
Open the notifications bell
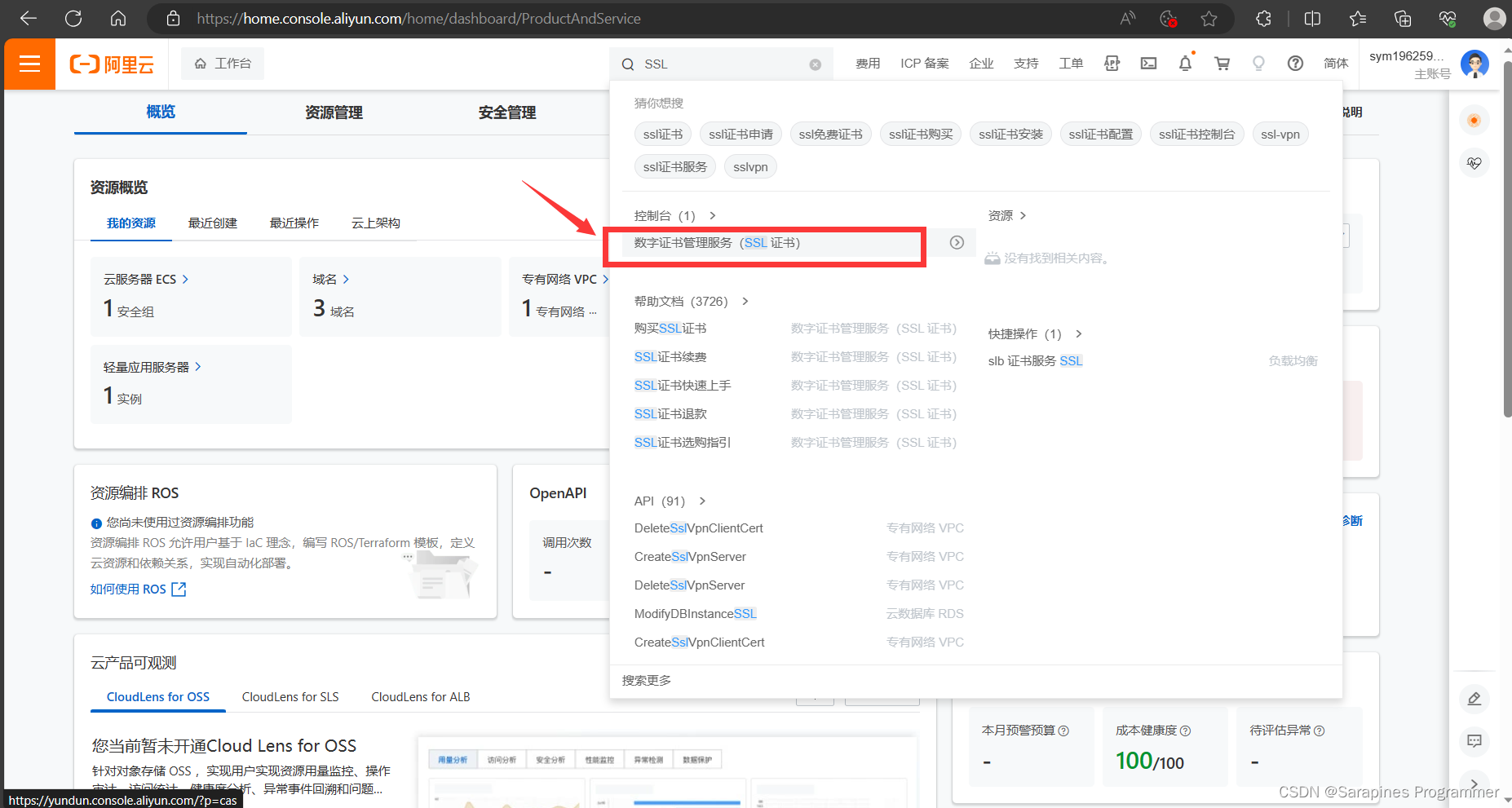tap(1185, 64)
